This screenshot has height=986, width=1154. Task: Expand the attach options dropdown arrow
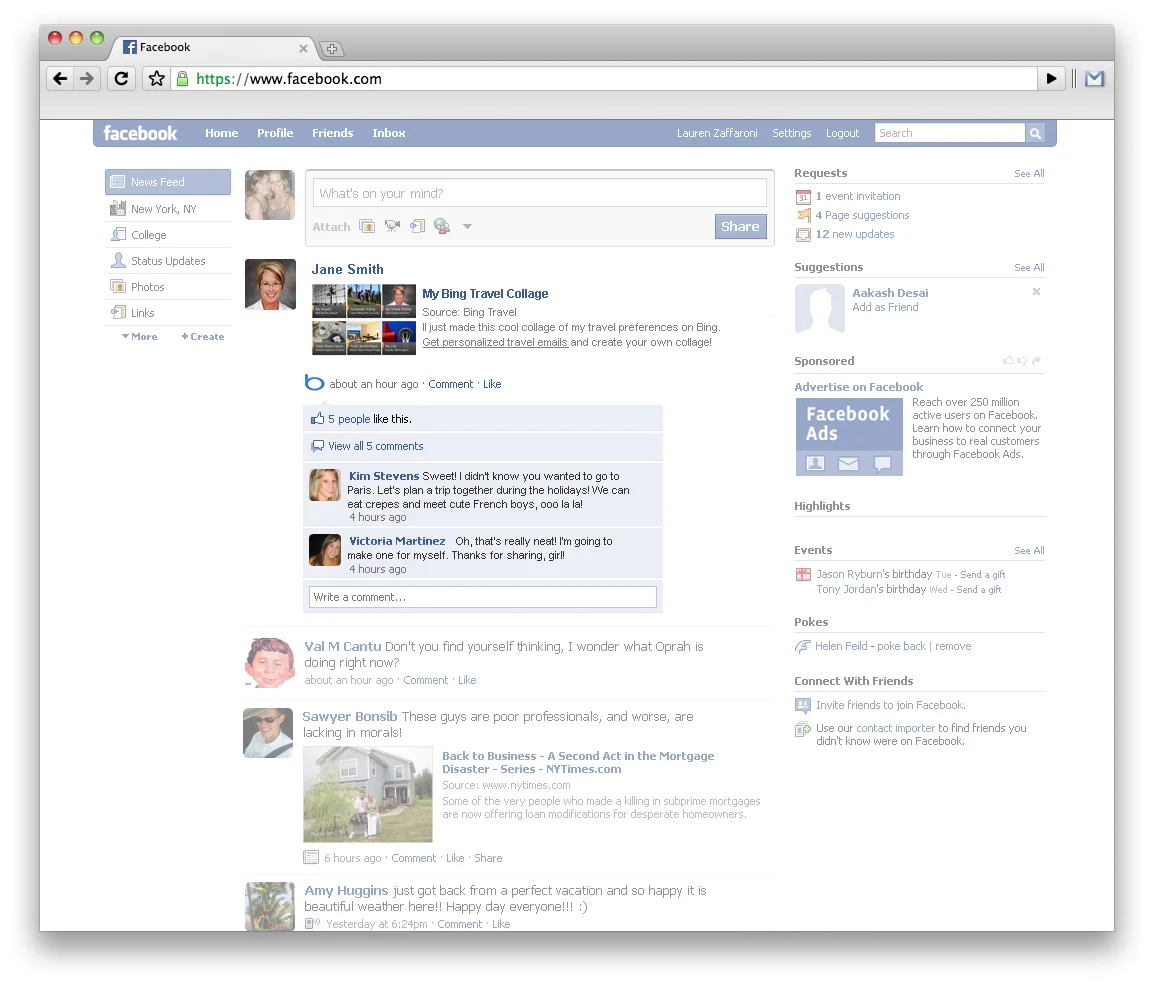click(467, 227)
